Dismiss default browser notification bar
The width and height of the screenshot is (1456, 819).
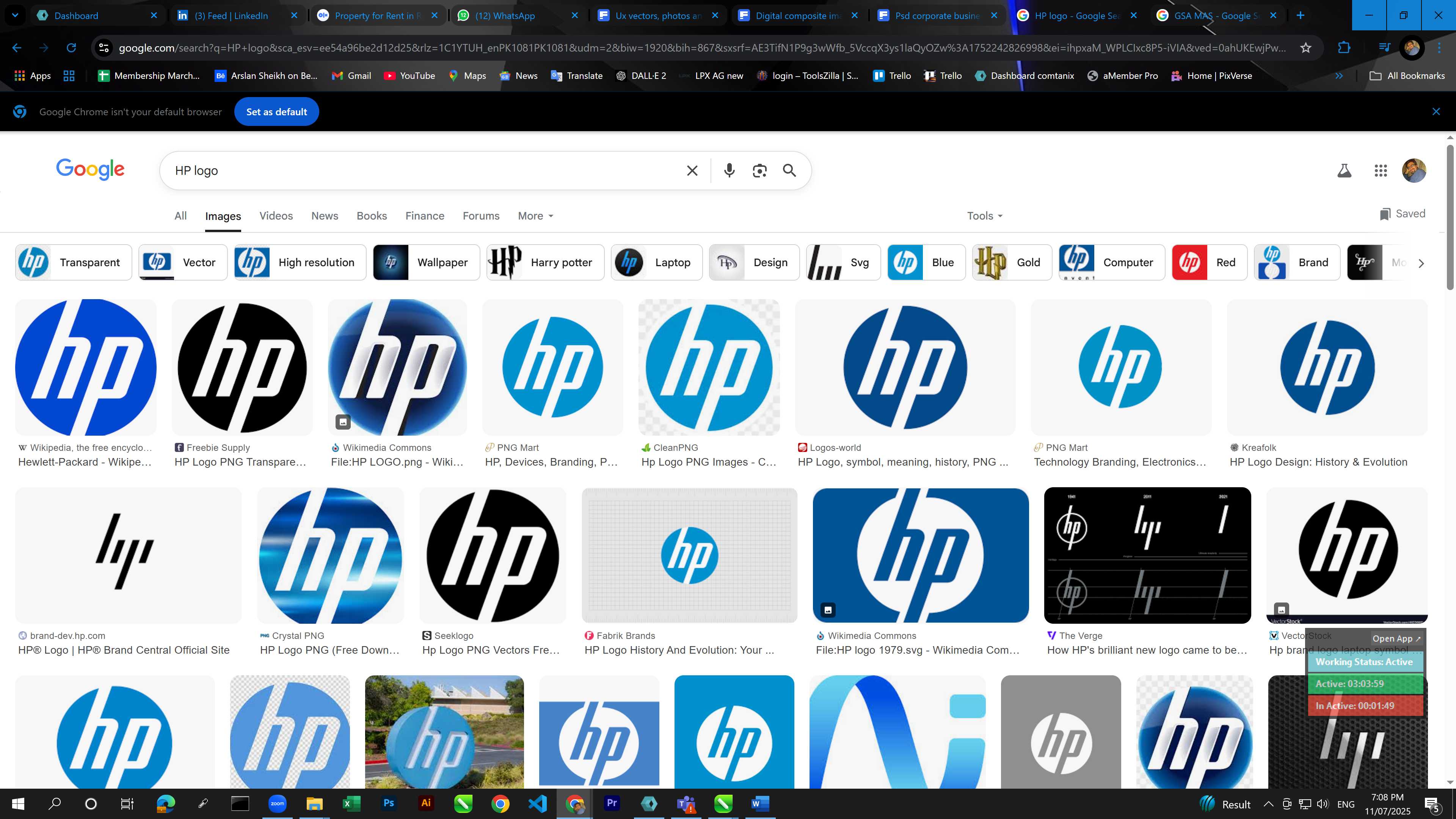(x=1436, y=112)
